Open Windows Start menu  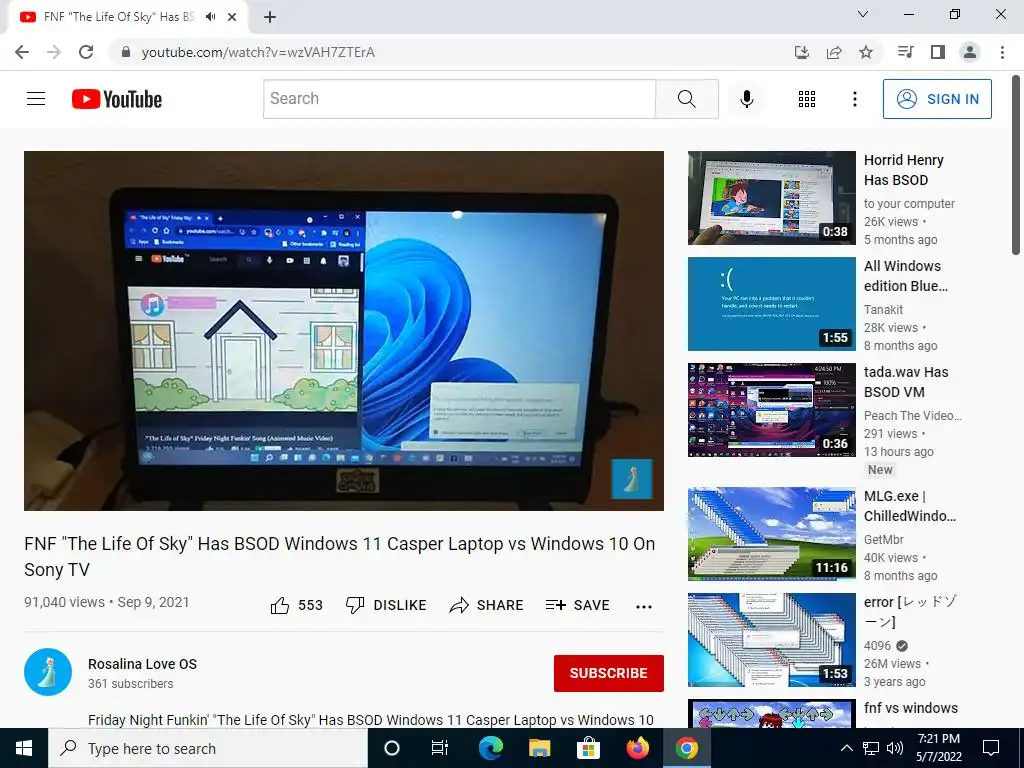(x=24, y=748)
